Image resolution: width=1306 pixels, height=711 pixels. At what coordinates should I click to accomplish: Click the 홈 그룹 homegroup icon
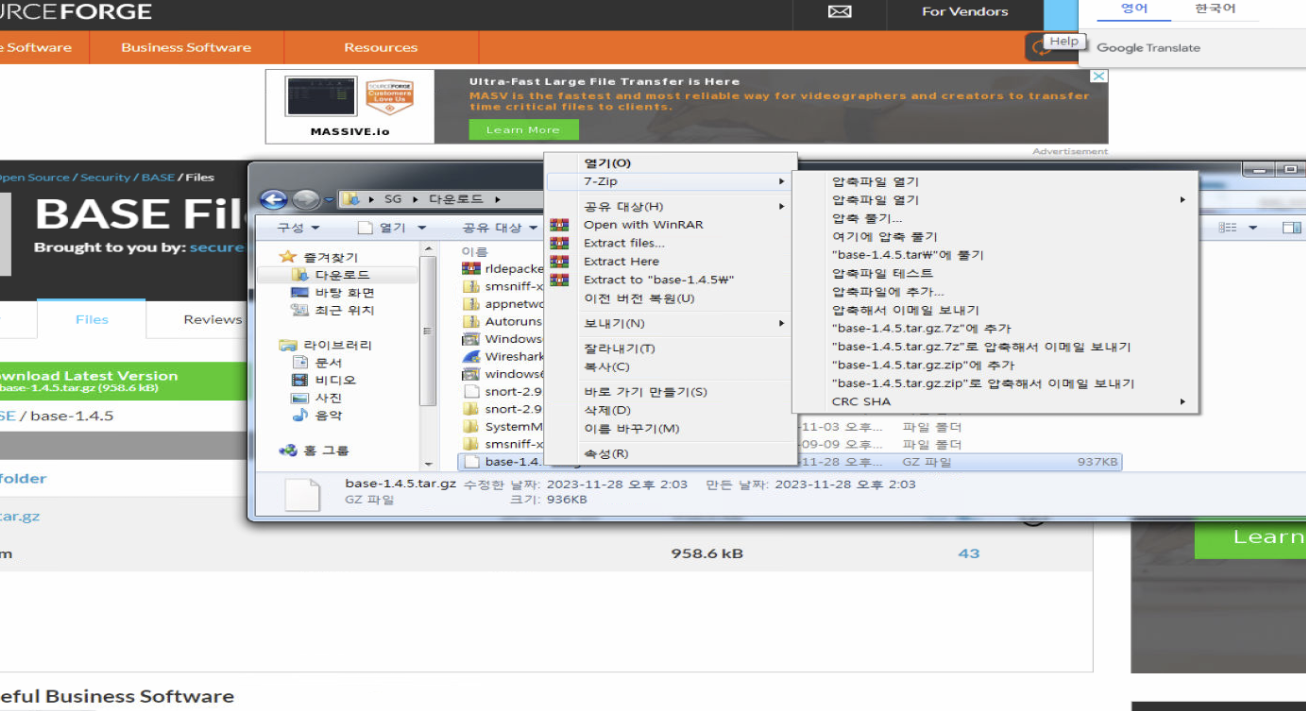[x=288, y=450]
